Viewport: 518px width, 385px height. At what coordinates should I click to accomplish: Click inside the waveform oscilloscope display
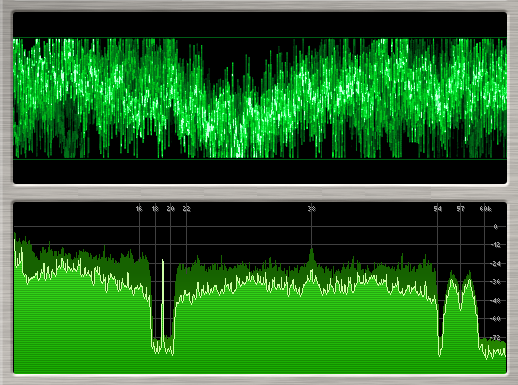coord(260,98)
